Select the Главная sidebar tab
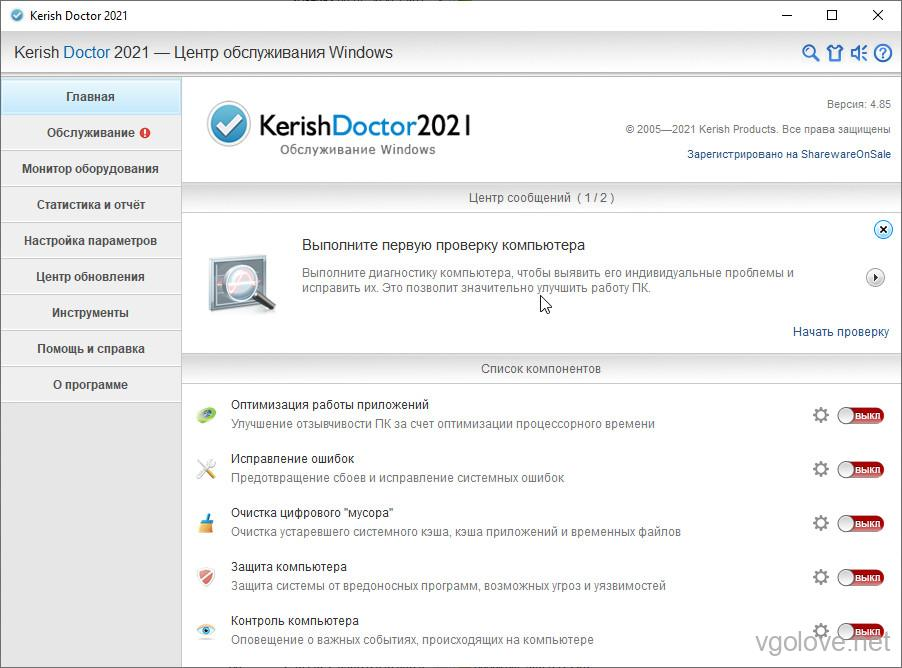The height and width of the screenshot is (668, 902). (91, 97)
